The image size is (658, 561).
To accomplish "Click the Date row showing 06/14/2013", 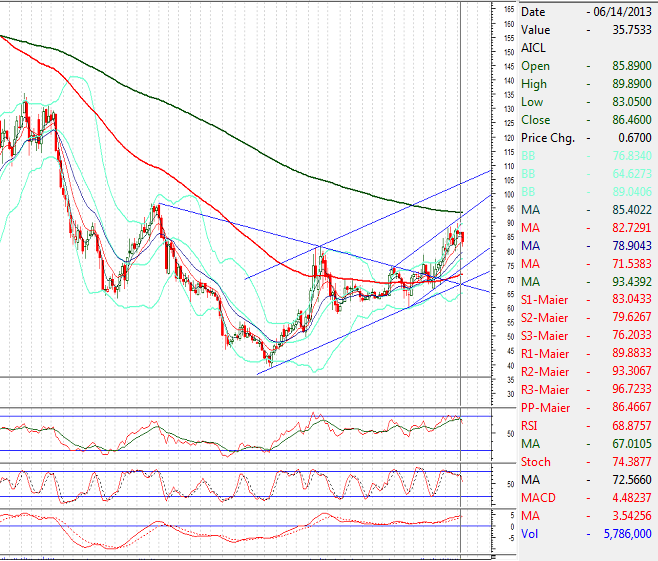I will (586, 12).
